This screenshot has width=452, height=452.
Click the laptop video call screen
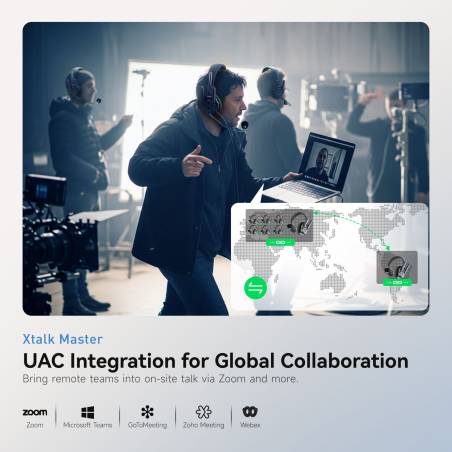pyautogui.click(x=326, y=162)
